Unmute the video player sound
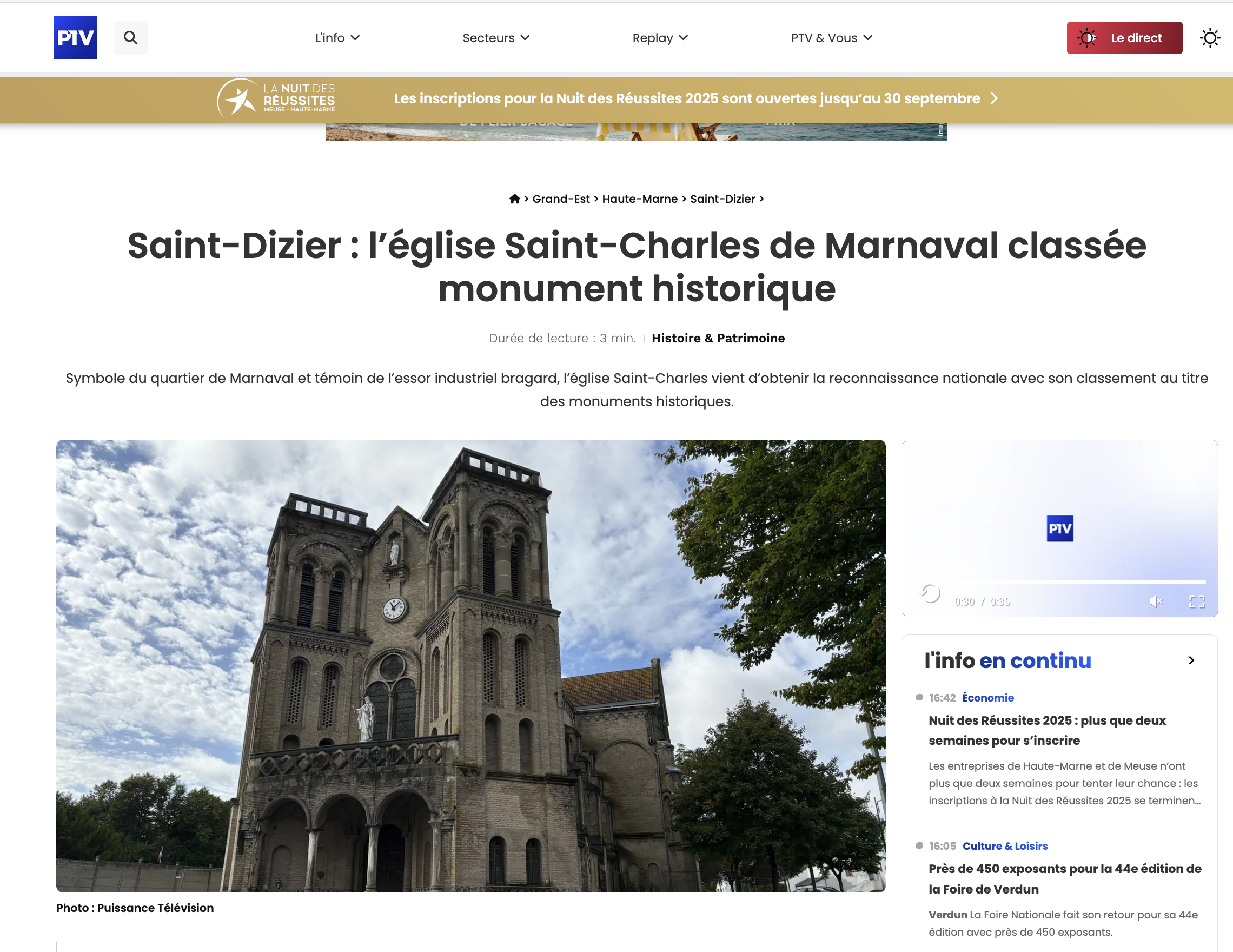The image size is (1233, 952). (x=1156, y=601)
